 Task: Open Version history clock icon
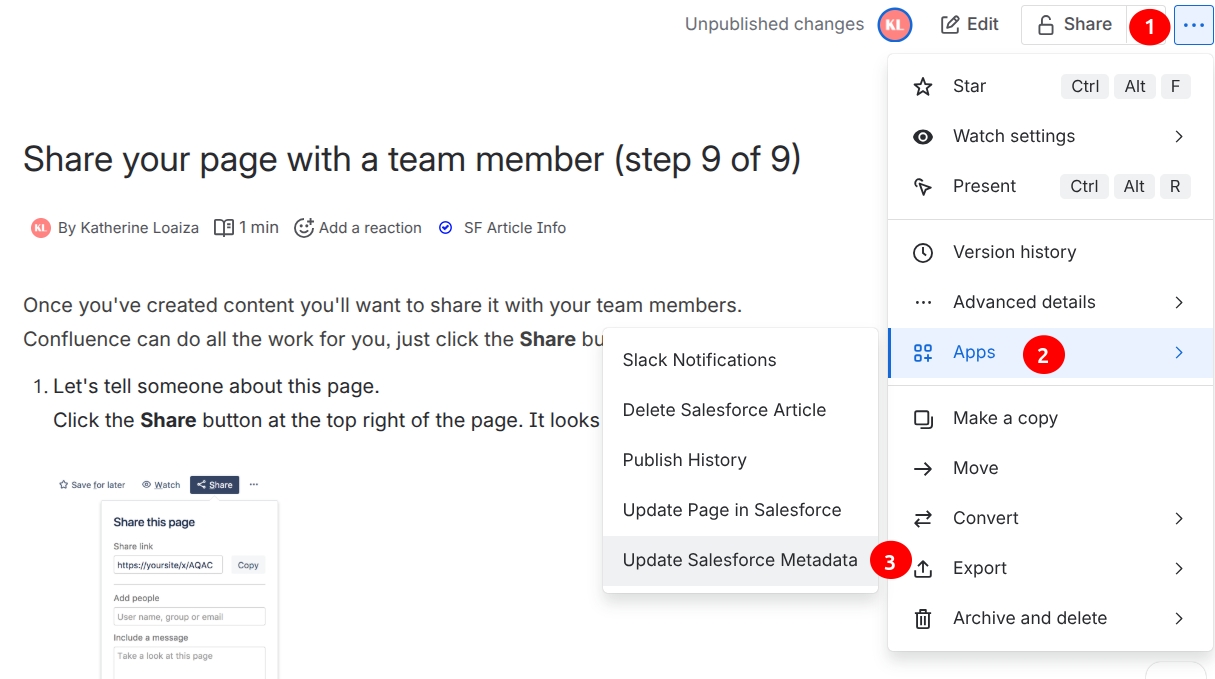(x=923, y=253)
